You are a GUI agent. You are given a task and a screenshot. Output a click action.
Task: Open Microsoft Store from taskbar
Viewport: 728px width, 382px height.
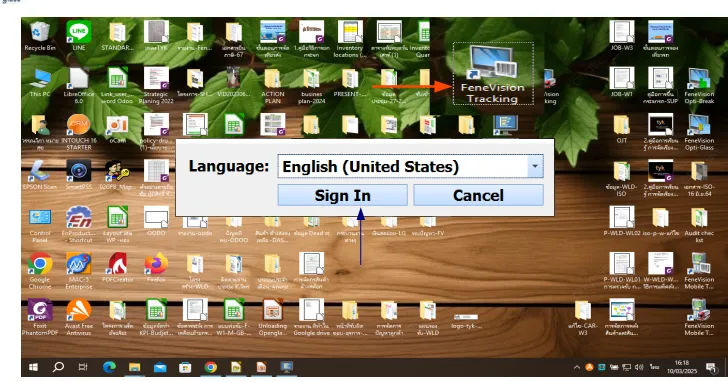point(185,368)
